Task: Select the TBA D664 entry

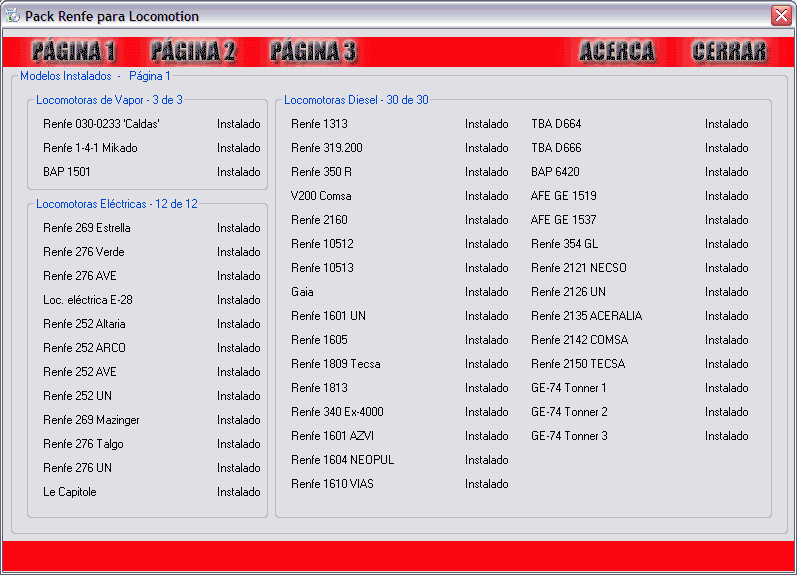Action: (x=556, y=124)
